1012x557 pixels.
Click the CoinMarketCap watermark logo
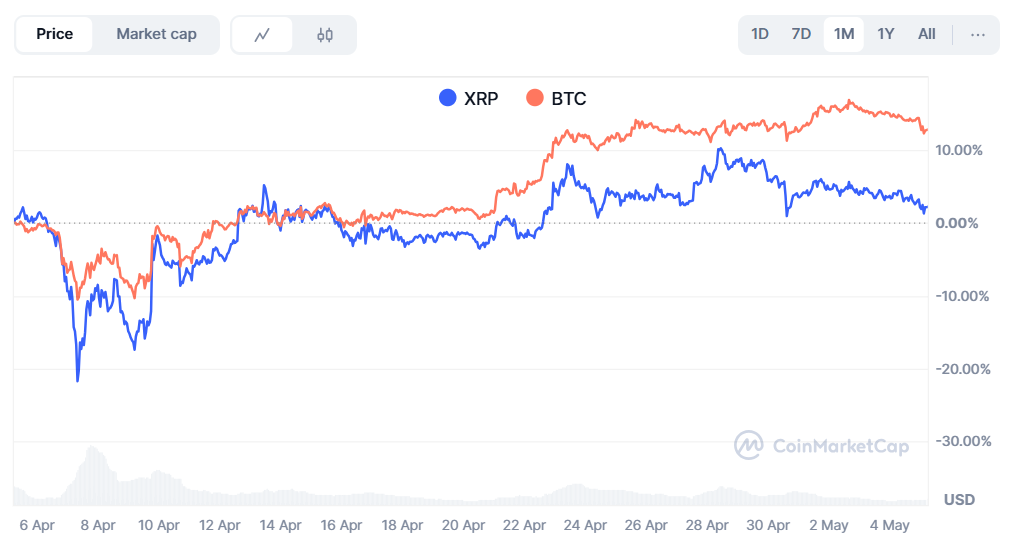click(x=750, y=445)
